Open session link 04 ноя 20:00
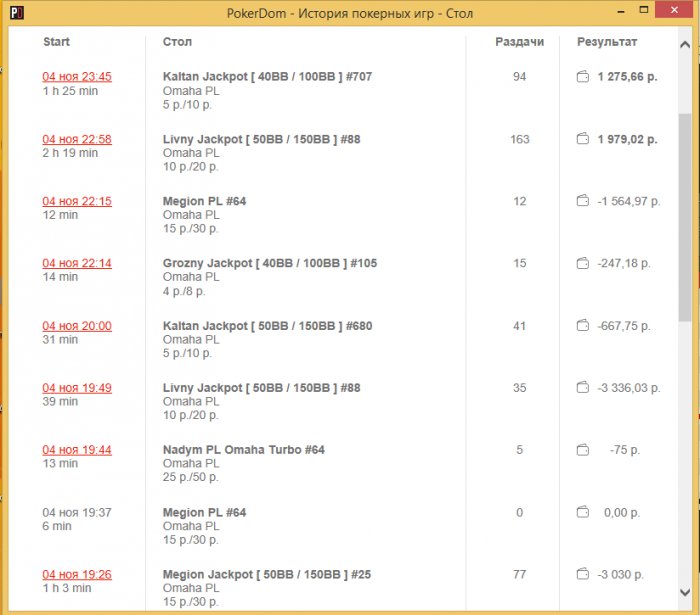The height and width of the screenshot is (615, 700). point(77,326)
